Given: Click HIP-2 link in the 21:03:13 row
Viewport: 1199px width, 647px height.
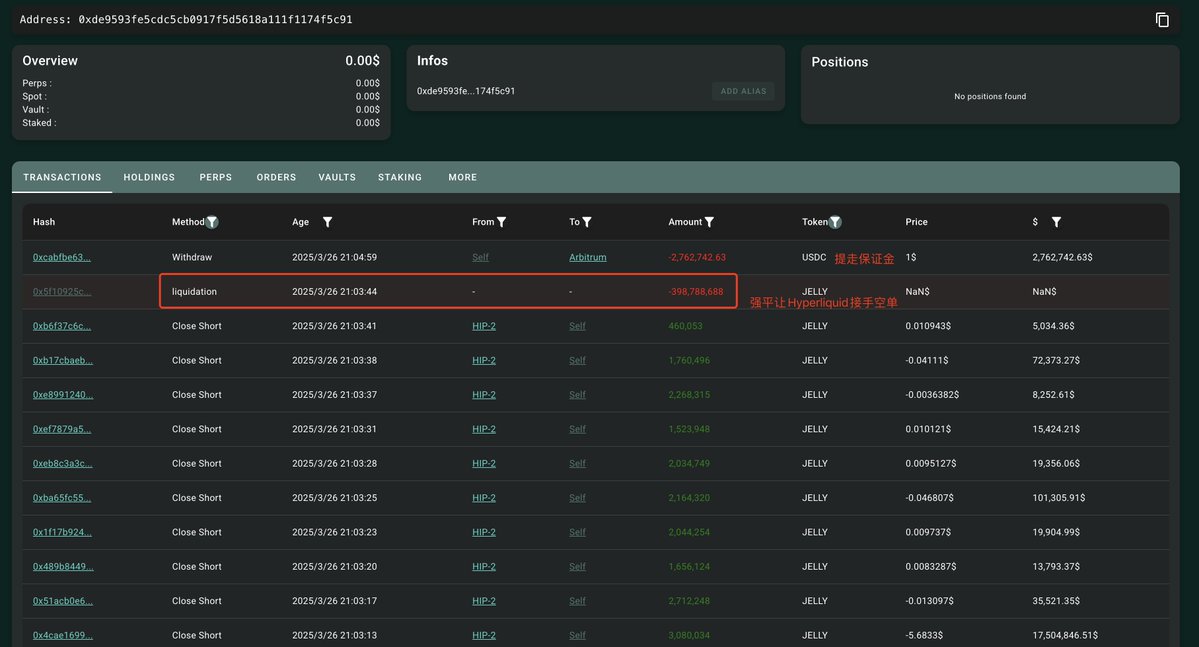Looking at the screenshot, I should [483, 636].
